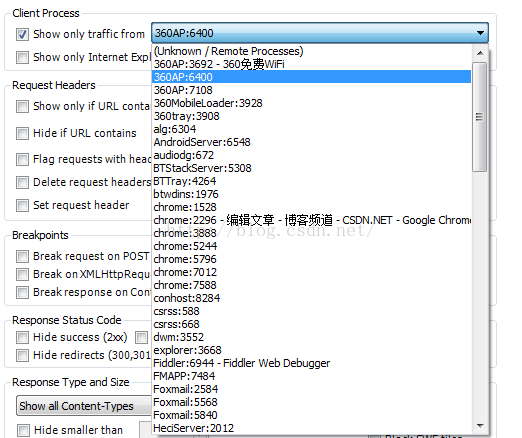Select 'conhost:8284' process
The image size is (522, 438).
(312, 298)
